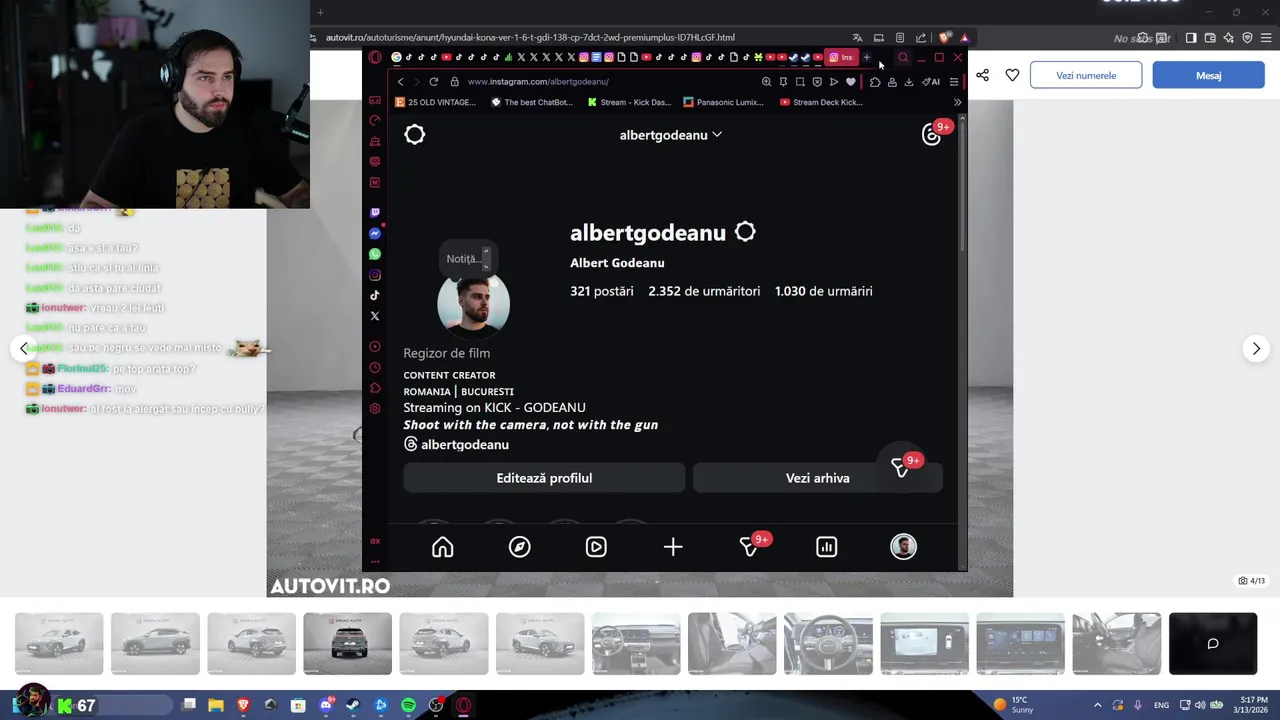Open 1.030 de urmăriri following list

824,291
